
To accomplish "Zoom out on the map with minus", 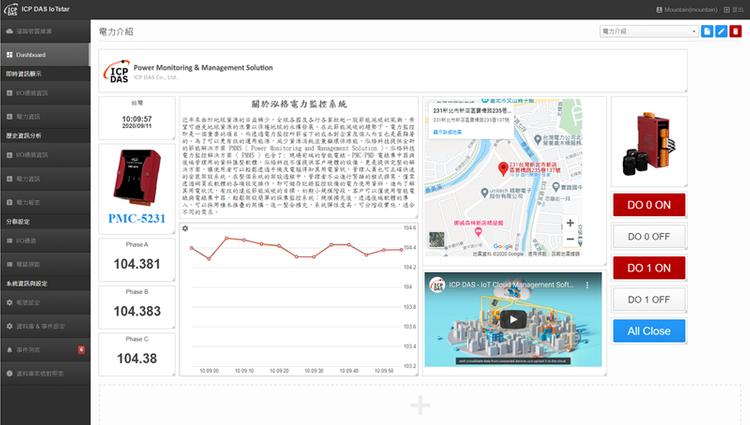I will [x=570, y=241].
